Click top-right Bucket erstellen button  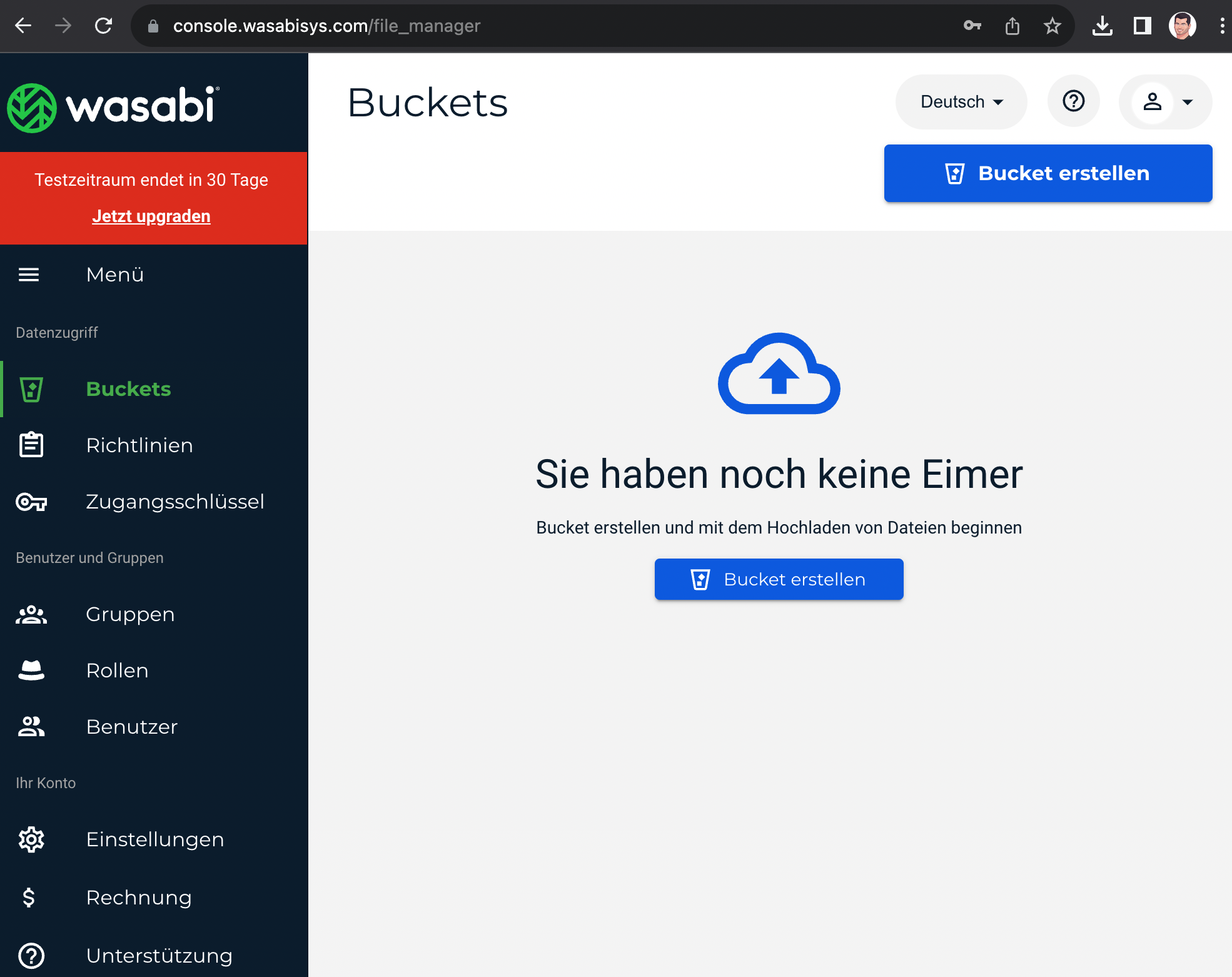coord(1048,173)
